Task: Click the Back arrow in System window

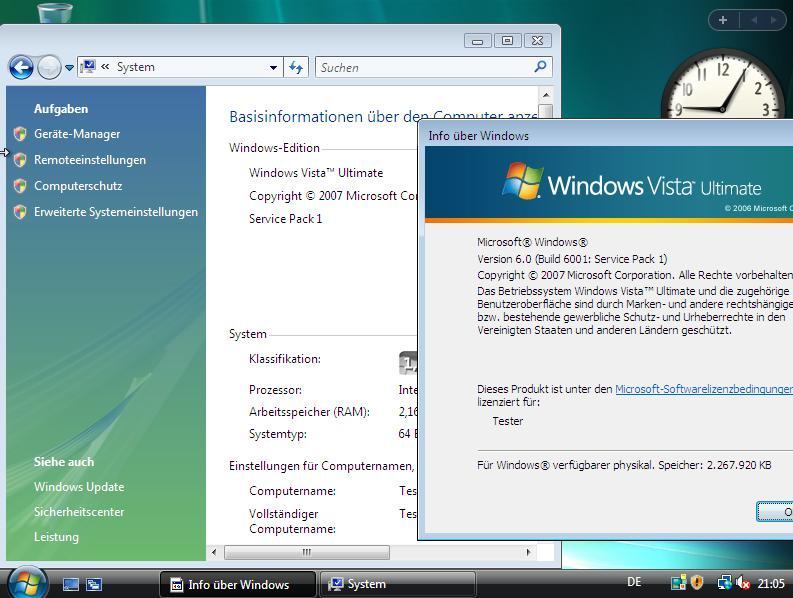Action: click(21, 67)
